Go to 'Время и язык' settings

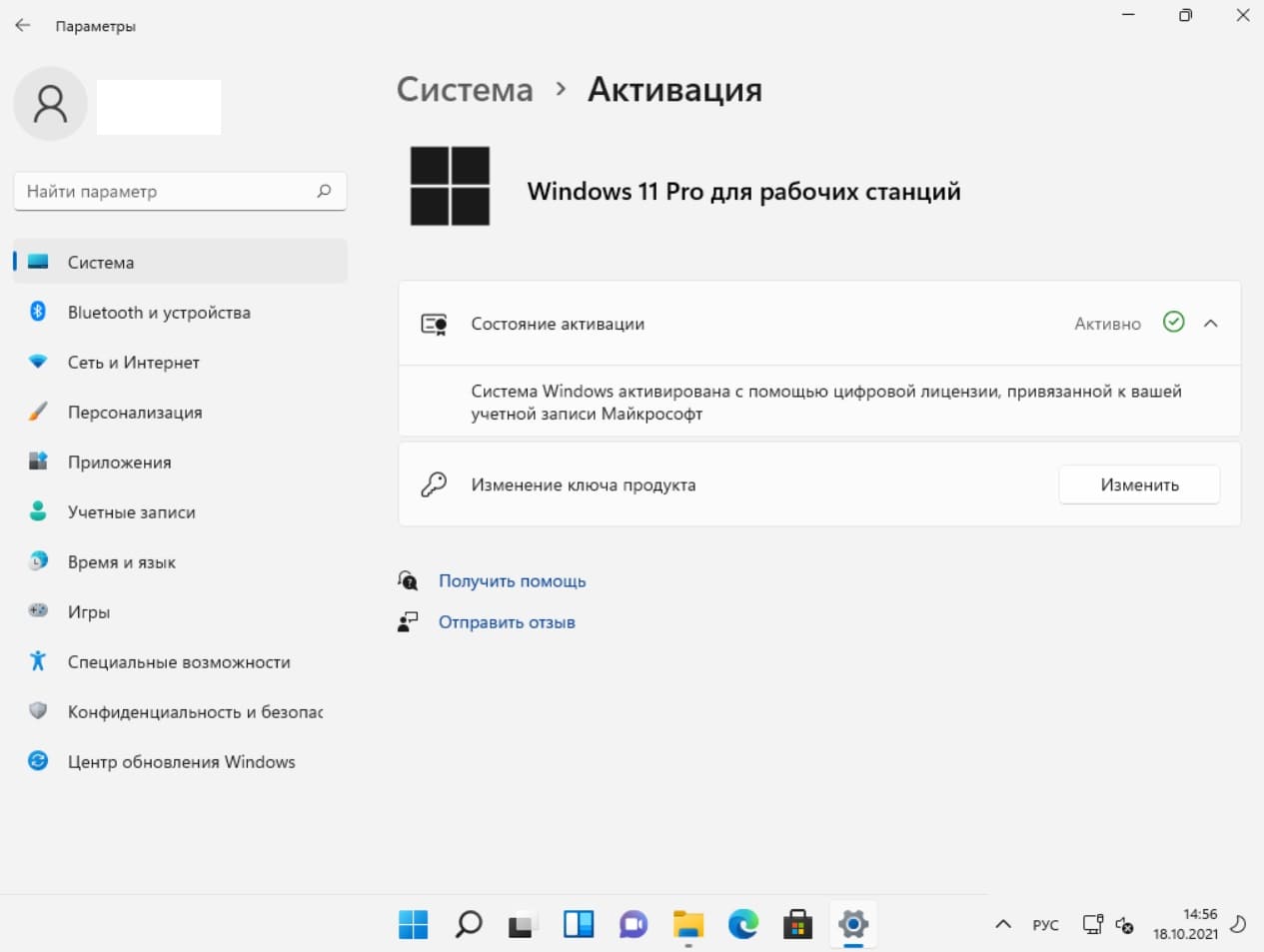180,561
